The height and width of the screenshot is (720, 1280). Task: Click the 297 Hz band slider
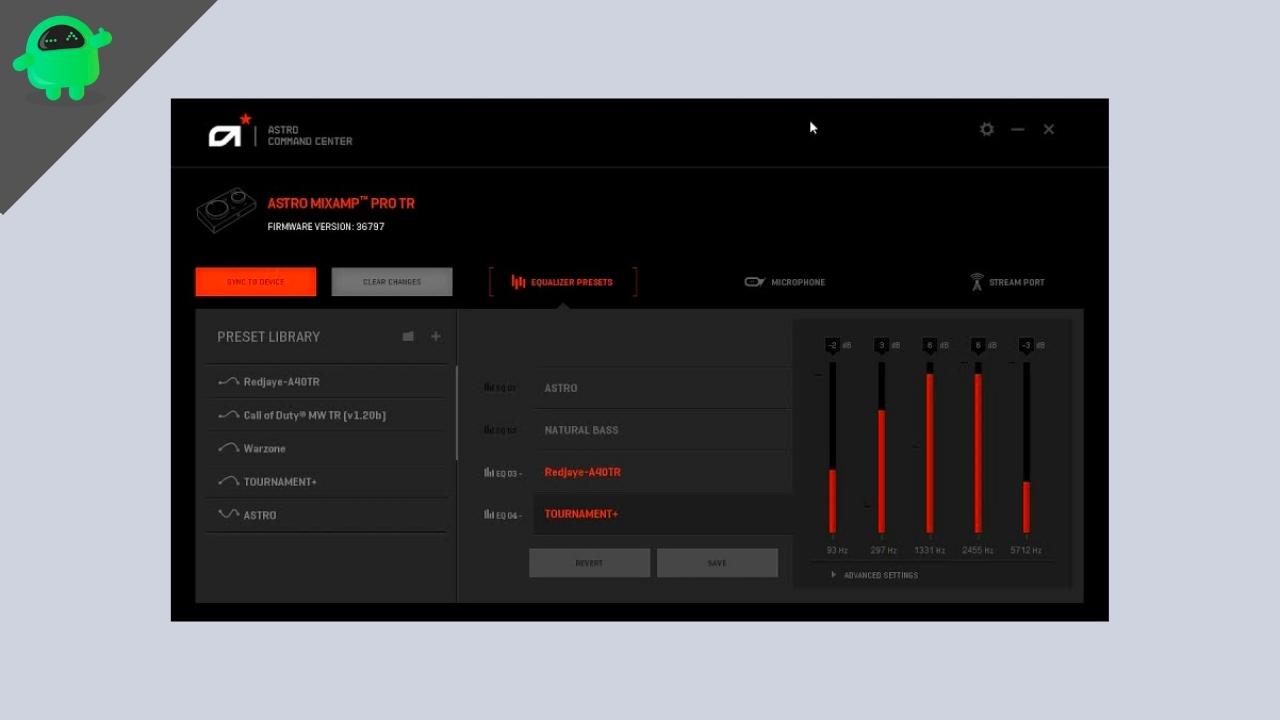click(881, 447)
